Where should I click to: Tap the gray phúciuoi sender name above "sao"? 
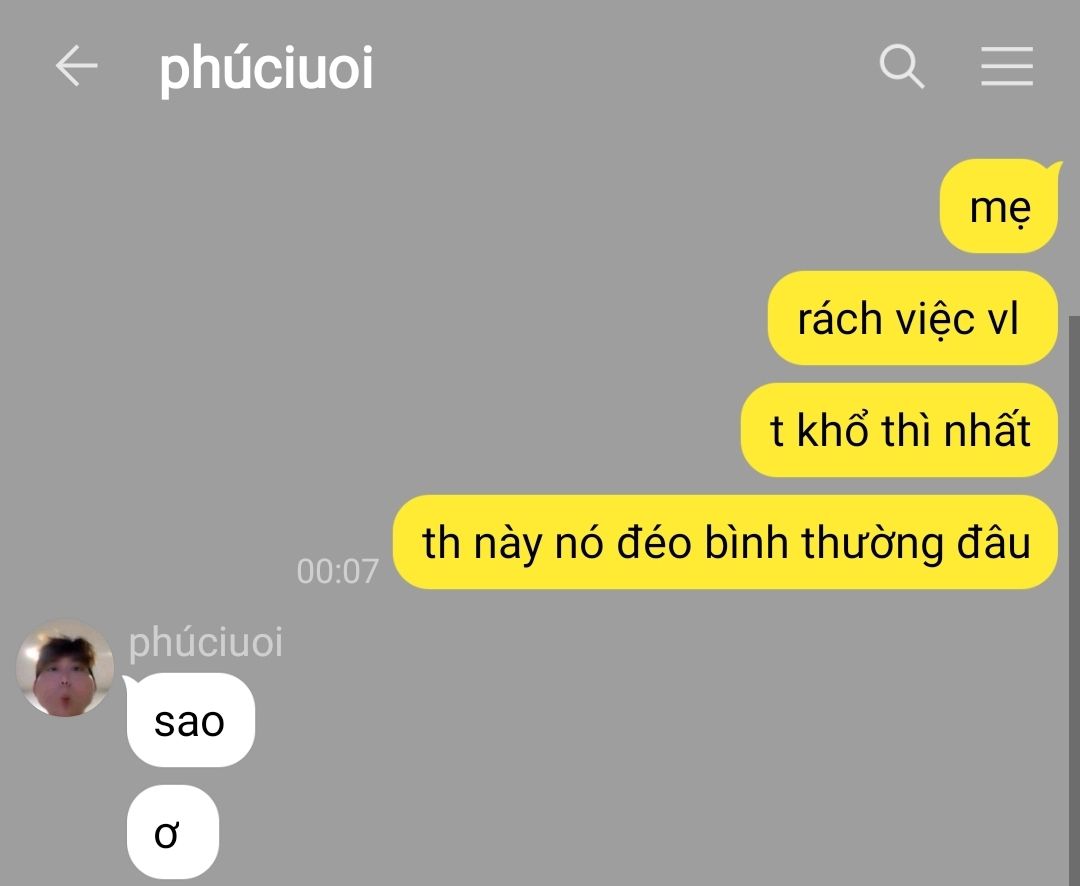coord(205,642)
